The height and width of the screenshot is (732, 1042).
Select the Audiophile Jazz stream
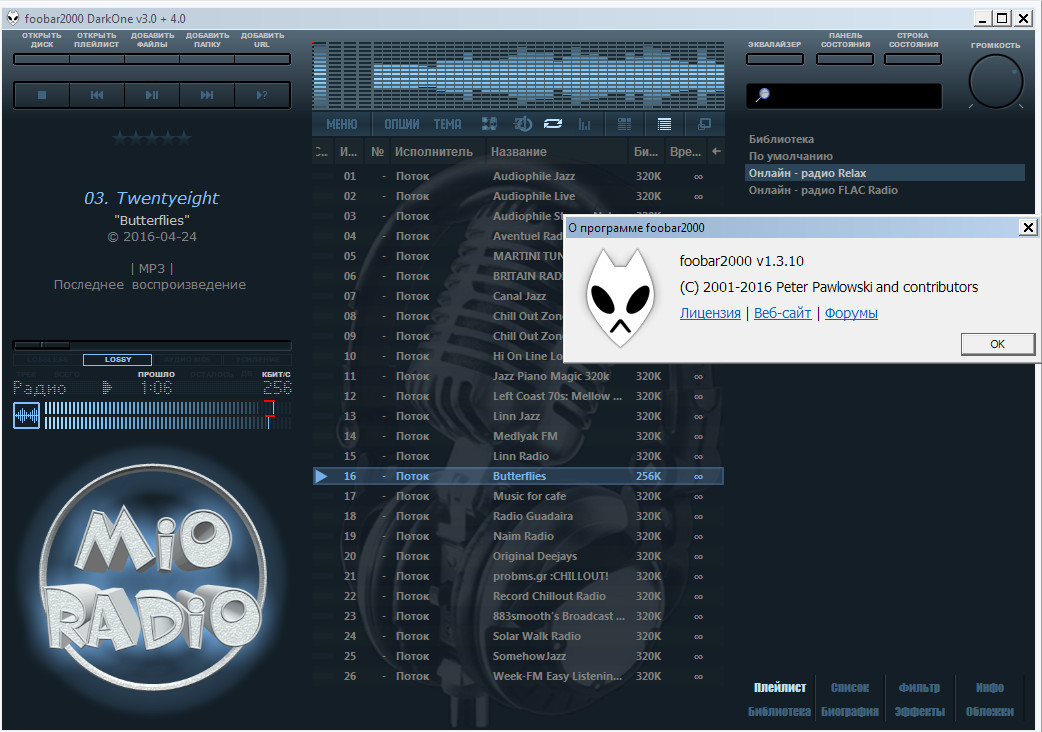pos(518,177)
